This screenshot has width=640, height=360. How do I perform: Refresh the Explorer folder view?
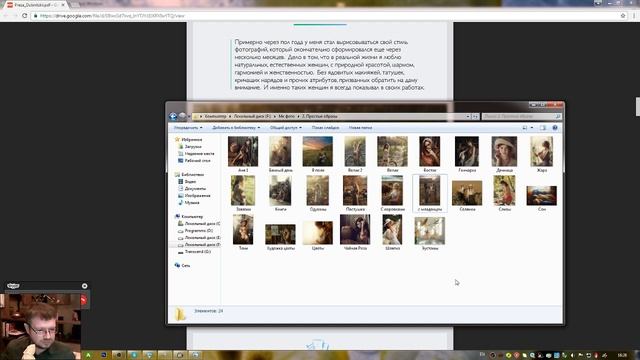(x=476, y=117)
